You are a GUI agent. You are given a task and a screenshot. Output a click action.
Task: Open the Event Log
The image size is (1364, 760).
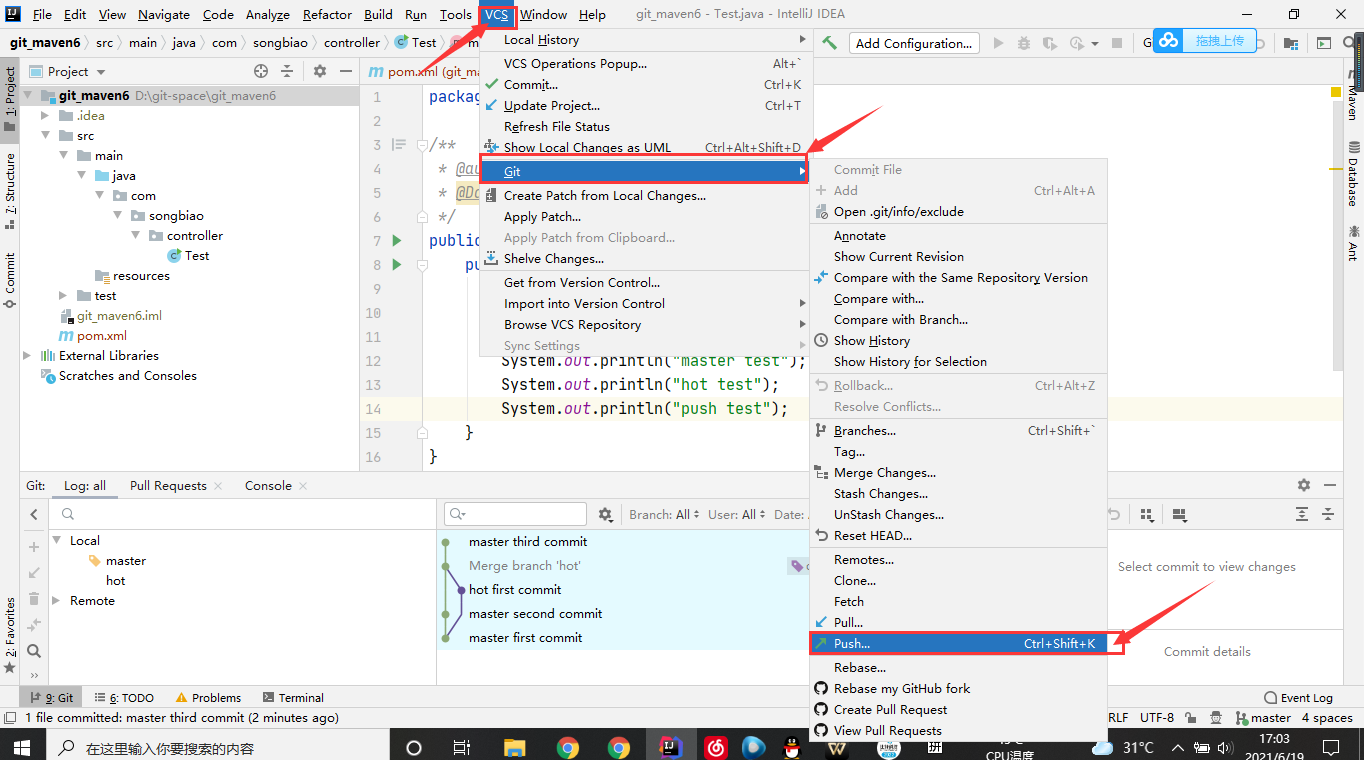tap(1298, 698)
